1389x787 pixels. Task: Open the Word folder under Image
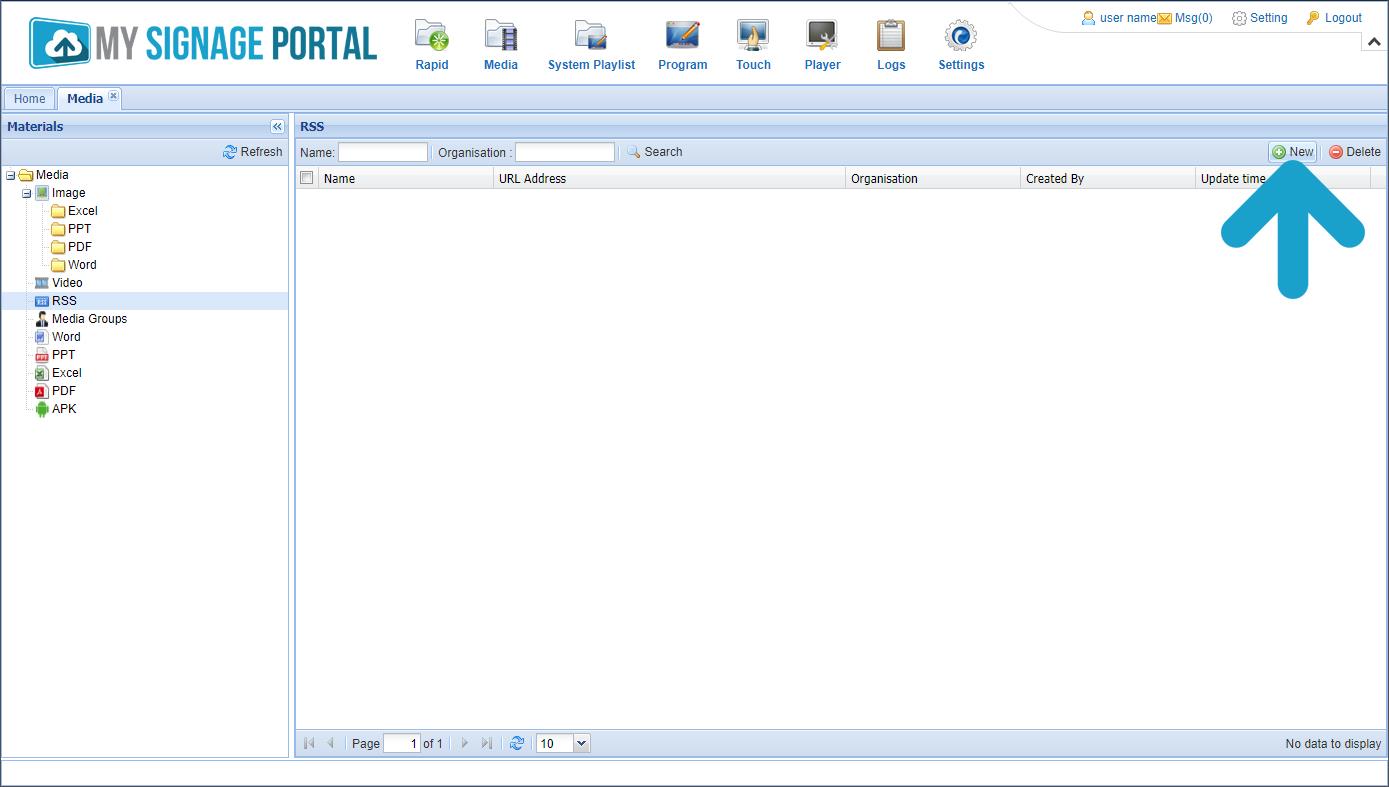click(x=74, y=265)
